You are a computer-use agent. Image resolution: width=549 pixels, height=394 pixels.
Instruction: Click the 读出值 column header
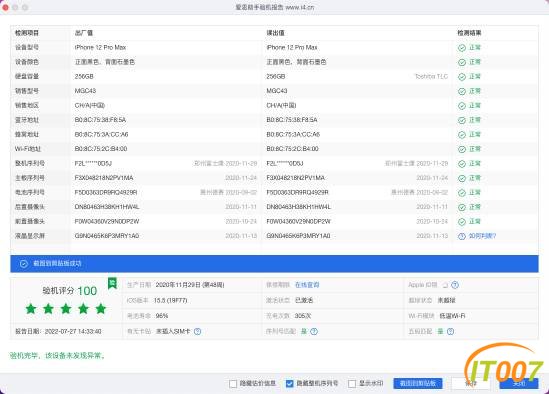point(276,33)
